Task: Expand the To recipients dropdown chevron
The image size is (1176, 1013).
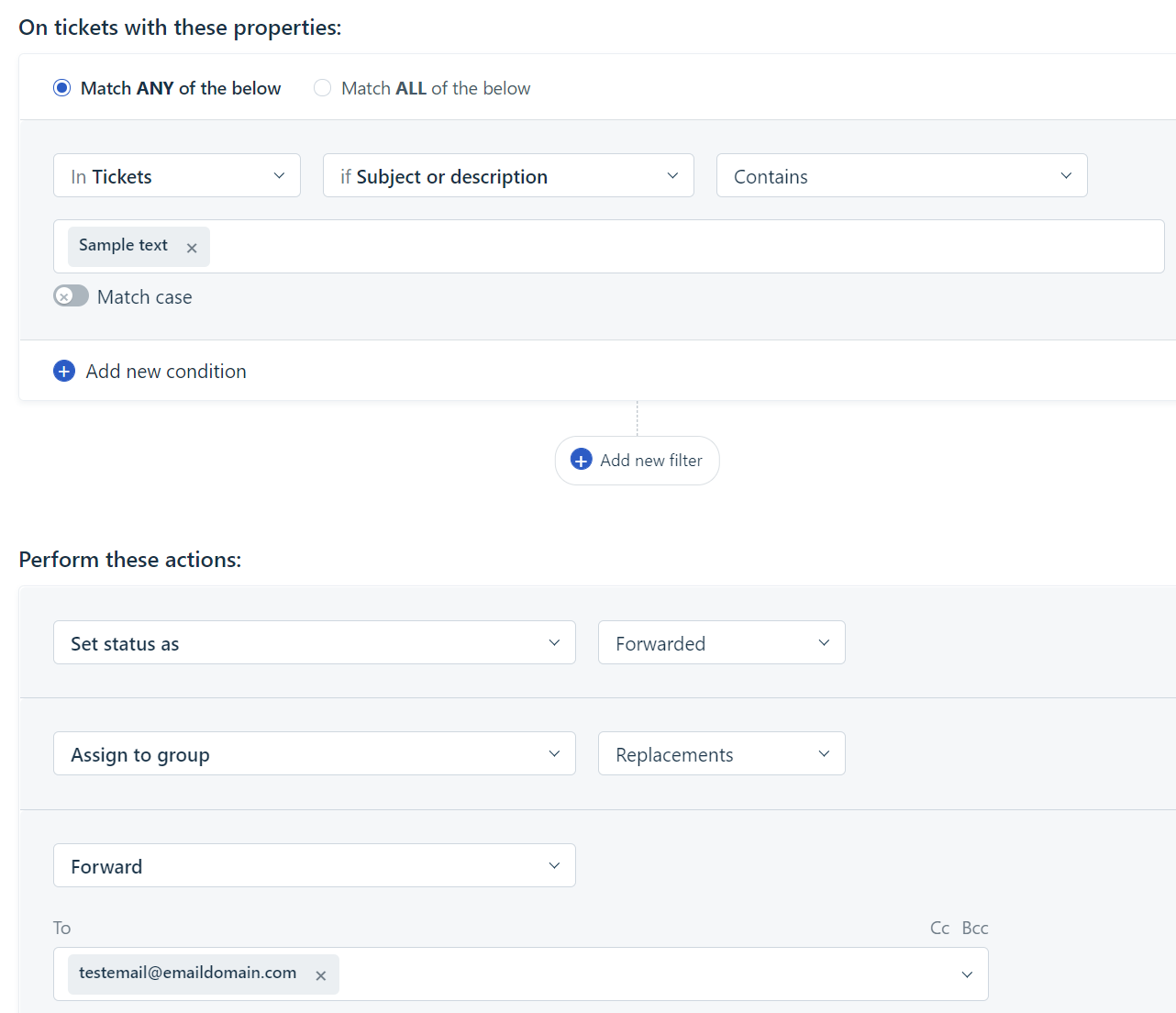Action: coord(967,974)
